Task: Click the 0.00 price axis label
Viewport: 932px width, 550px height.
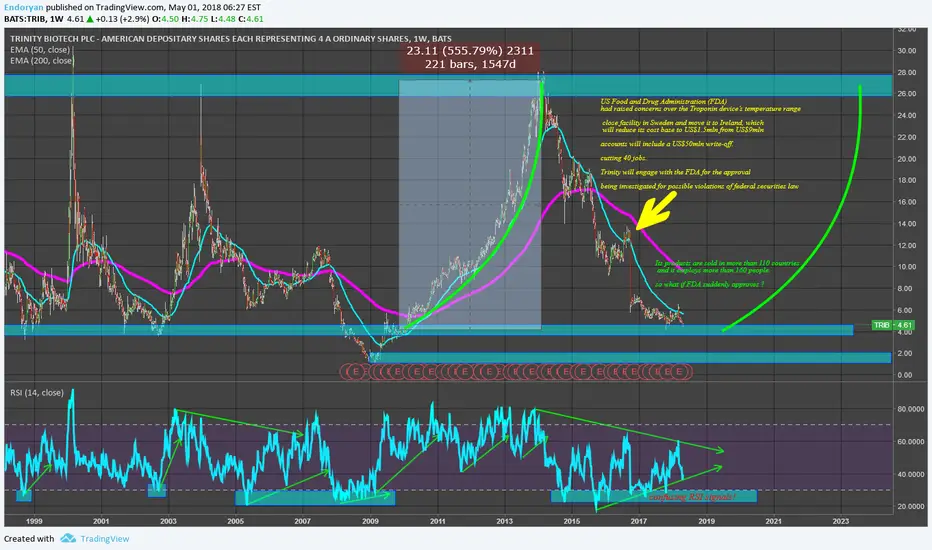Action: click(905, 375)
